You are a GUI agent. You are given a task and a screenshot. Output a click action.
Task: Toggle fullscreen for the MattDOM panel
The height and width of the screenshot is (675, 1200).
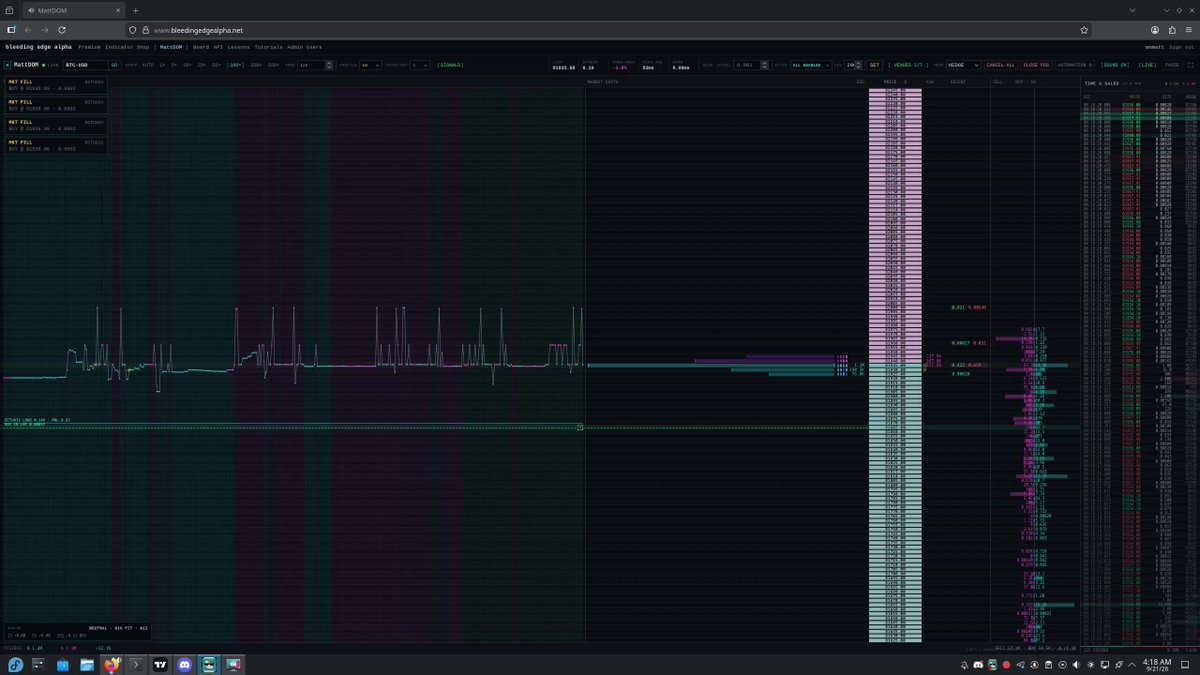[x=1190, y=65]
